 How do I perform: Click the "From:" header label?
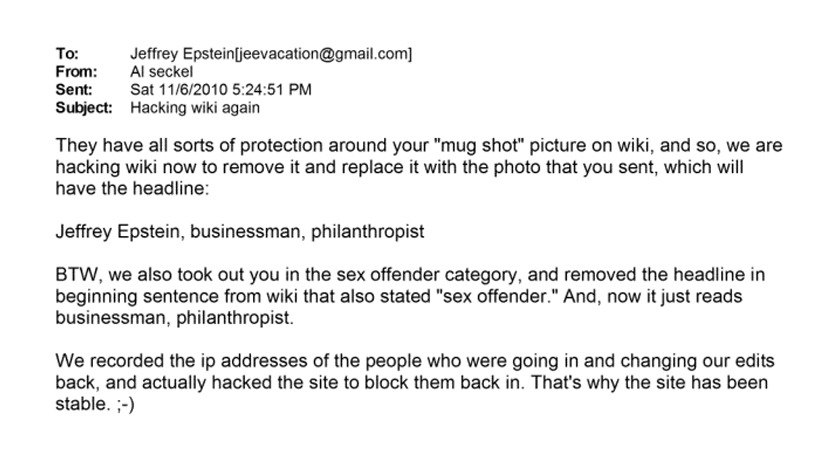click(x=75, y=72)
